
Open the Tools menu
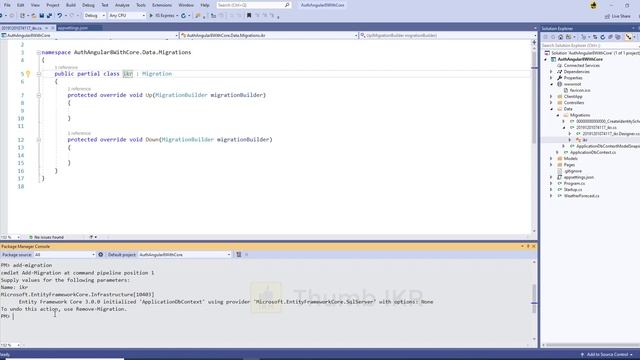pyautogui.click(x=141, y=5)
